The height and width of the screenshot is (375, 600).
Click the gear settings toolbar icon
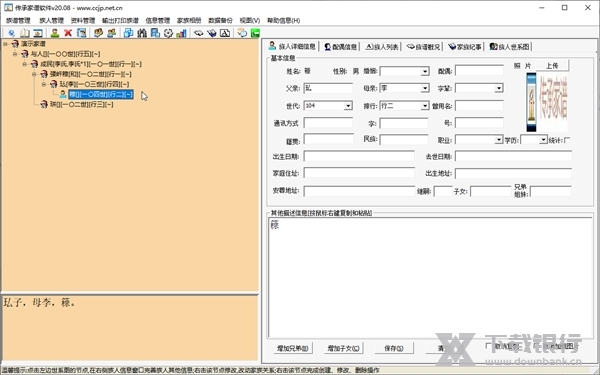point(168,33)
